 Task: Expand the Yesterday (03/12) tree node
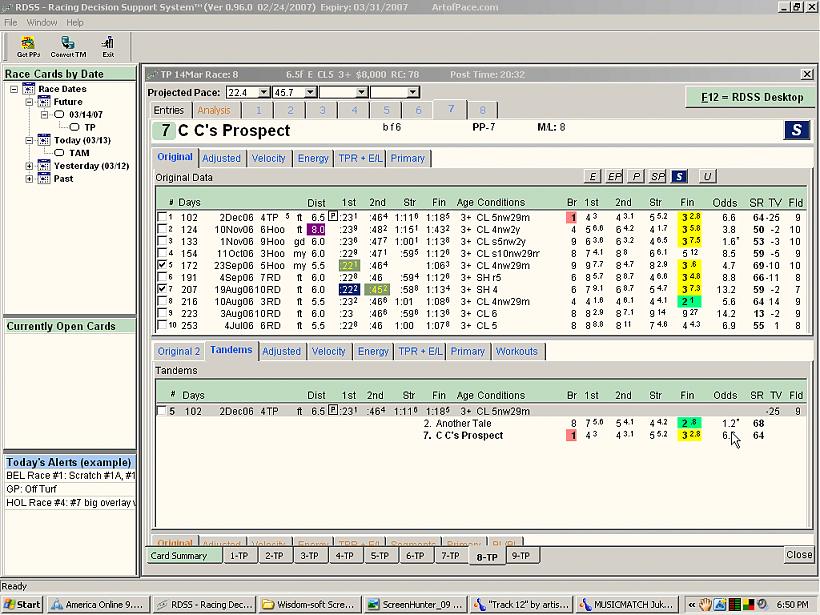point(29,166)
